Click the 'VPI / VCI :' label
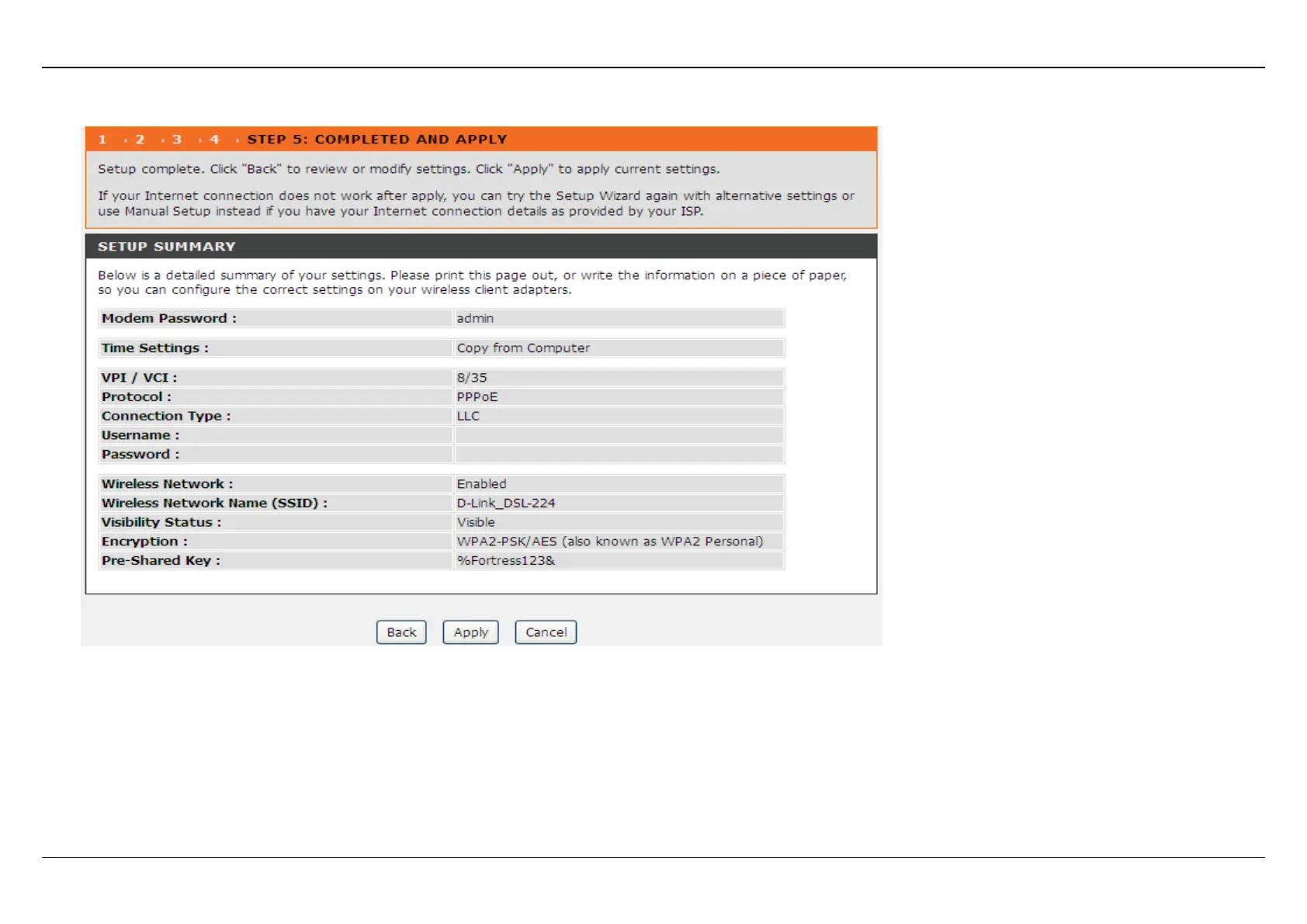The width and height of the screenshot is (1307, 924). click(x=140, y=378)
